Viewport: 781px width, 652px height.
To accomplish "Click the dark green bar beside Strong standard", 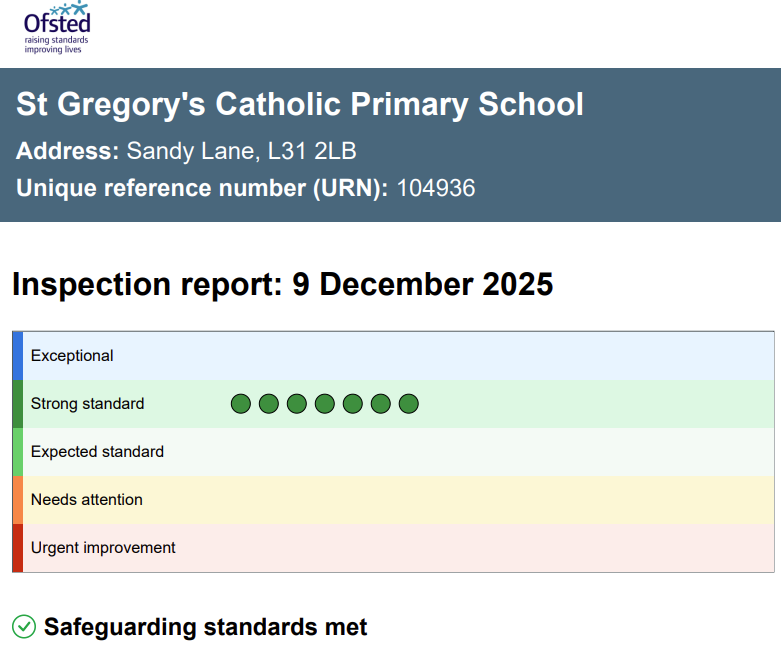I will point(18,404).
